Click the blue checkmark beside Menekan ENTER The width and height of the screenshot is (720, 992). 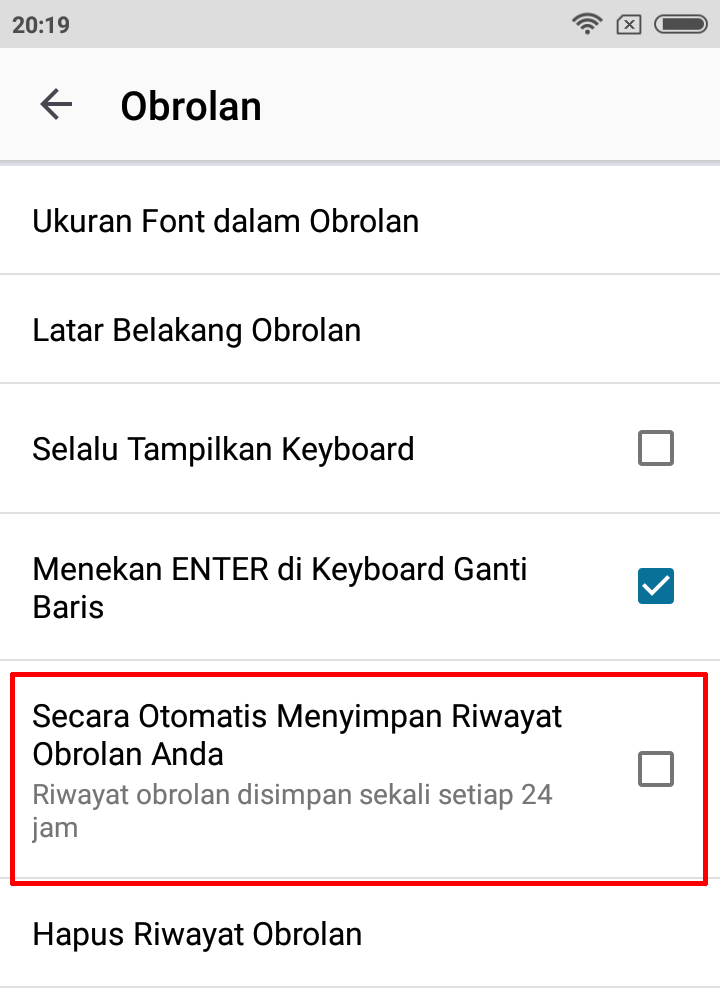[x=656, y=587]
